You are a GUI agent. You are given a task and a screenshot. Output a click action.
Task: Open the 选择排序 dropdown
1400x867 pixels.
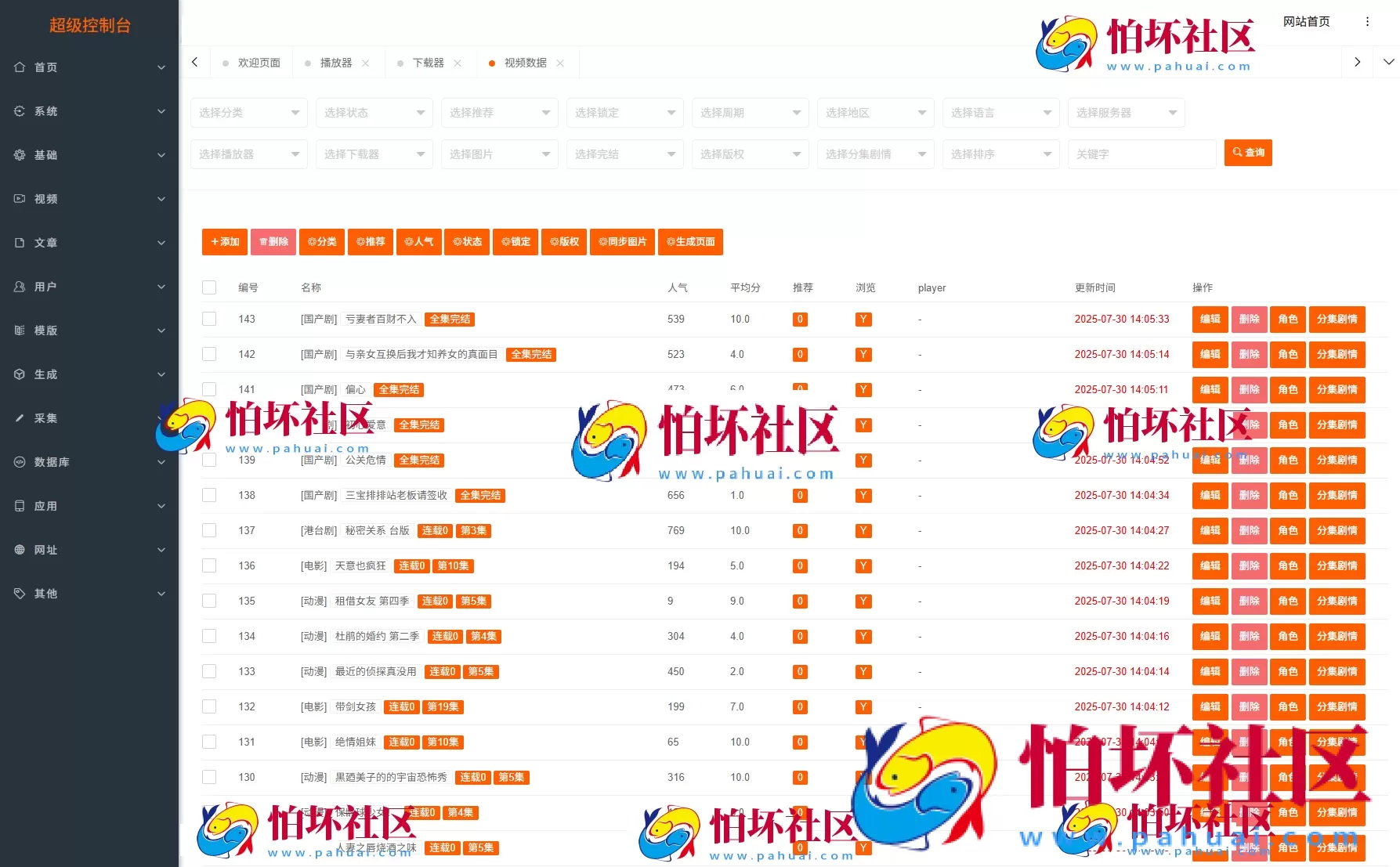click(x=1000, y=154)
